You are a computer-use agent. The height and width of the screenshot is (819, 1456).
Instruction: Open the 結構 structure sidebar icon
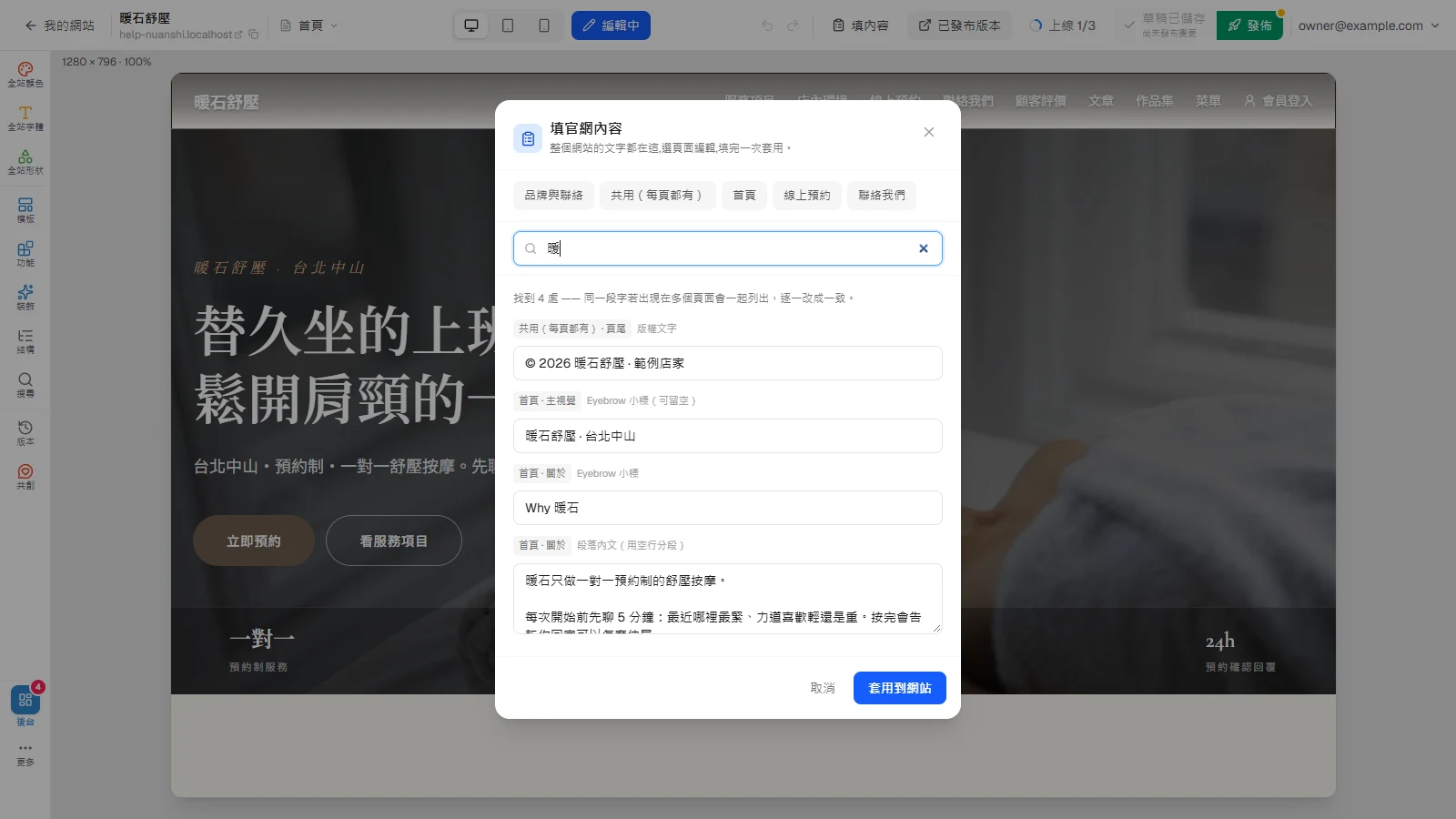click(25, 341)
